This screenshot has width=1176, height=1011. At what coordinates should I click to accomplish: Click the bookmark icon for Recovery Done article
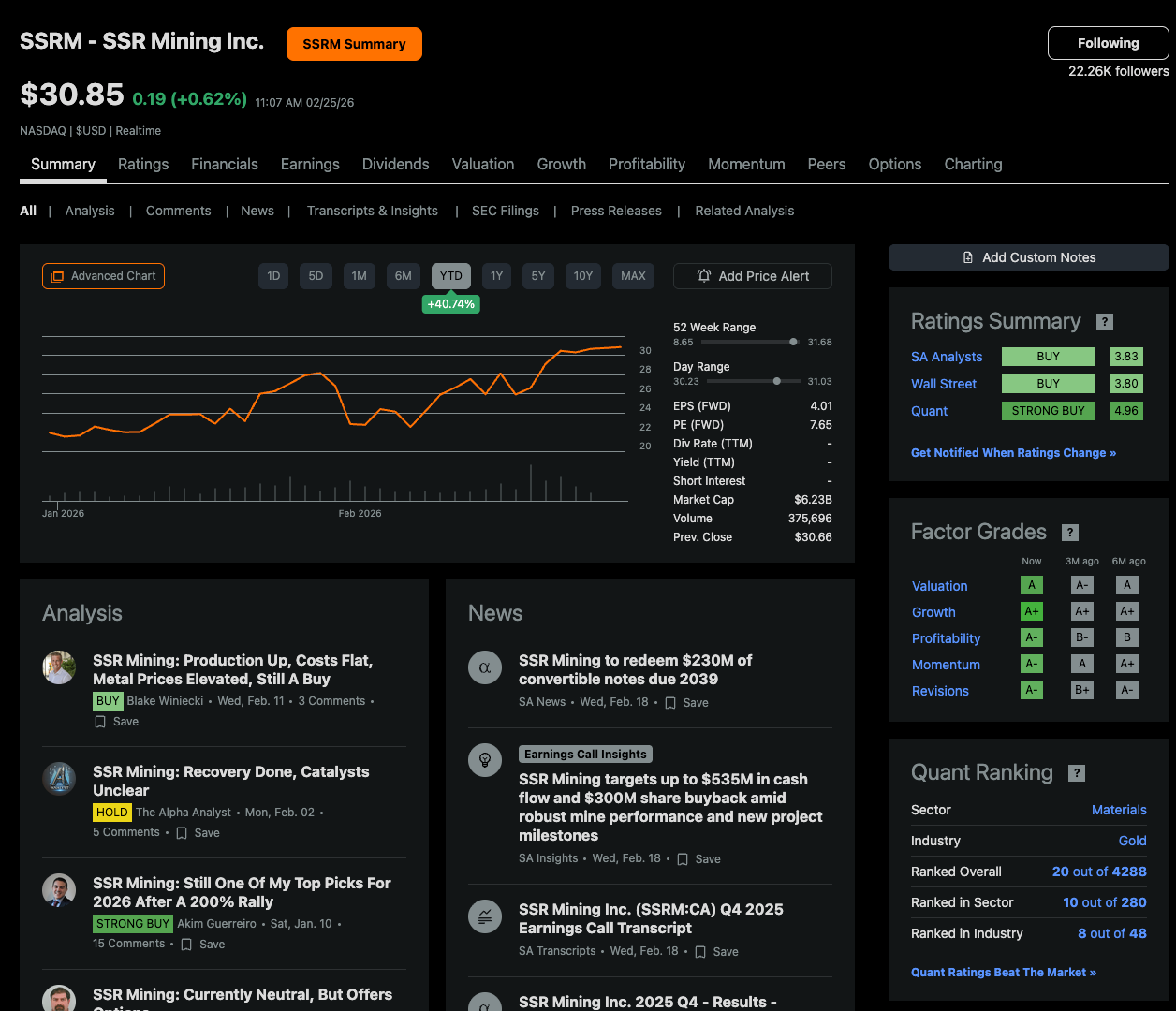182,833
